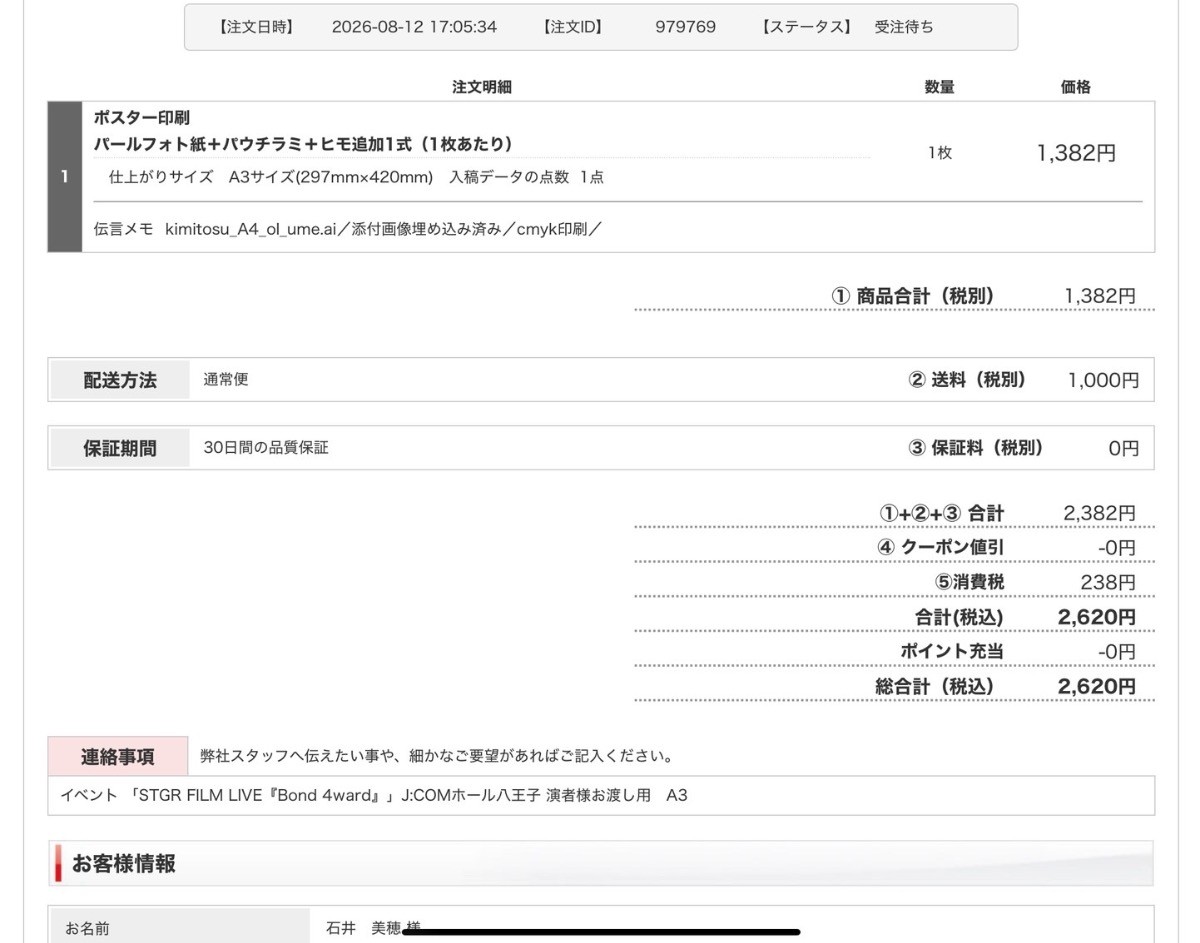Click the item row number 1 cell
Screen dimensions: 1200x943
tap(65, 176)
